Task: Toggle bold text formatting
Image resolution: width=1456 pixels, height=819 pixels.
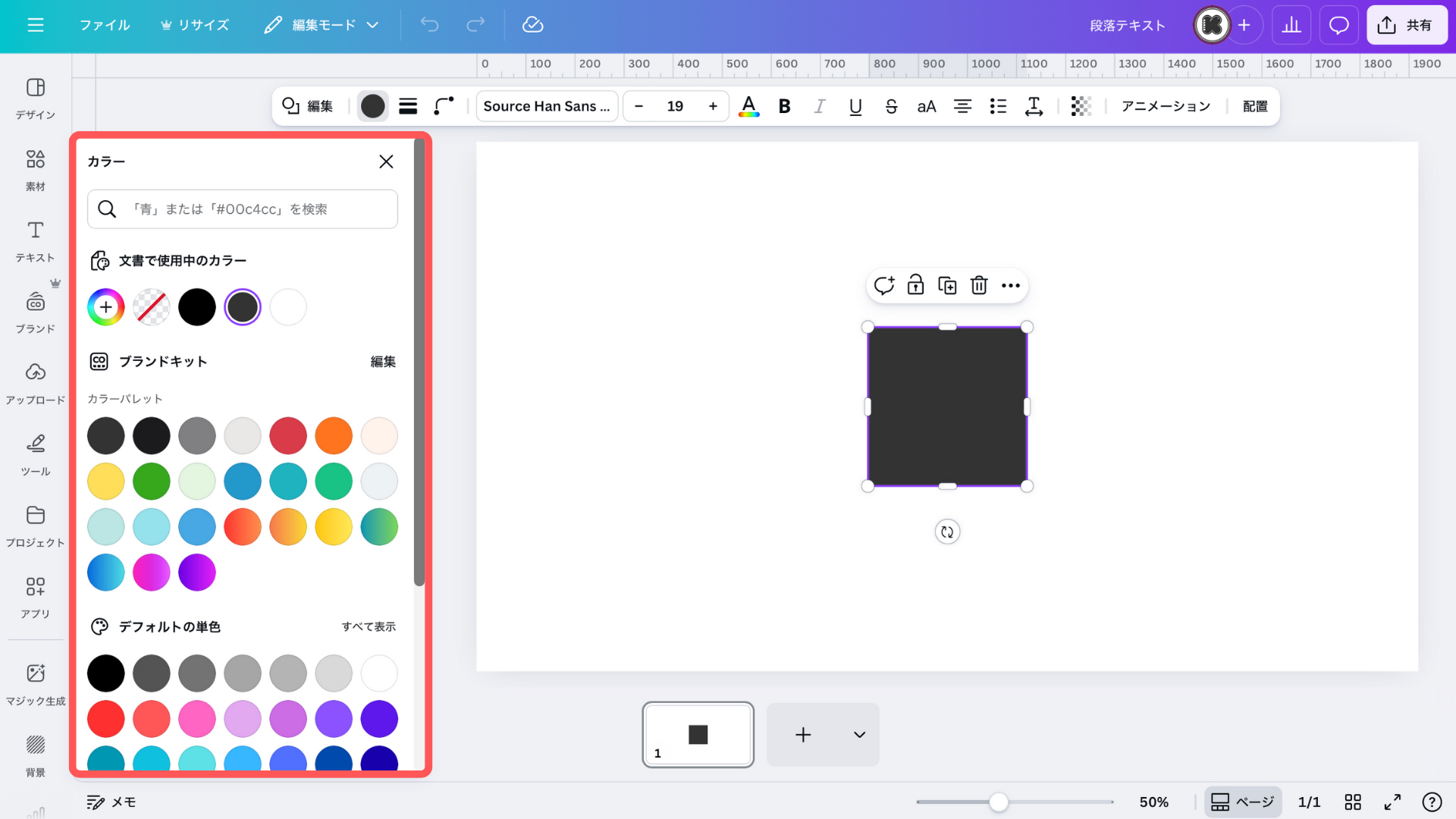Action: coord(784,106)
